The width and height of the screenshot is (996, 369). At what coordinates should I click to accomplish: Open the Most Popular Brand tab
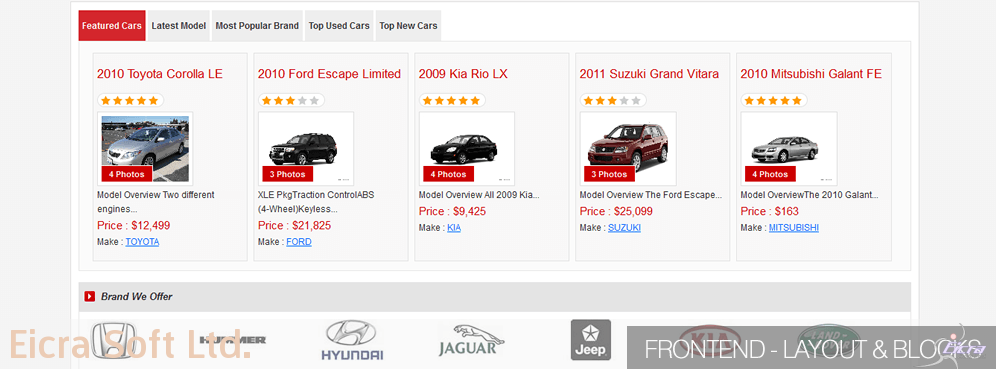click(x=257, y=26)
